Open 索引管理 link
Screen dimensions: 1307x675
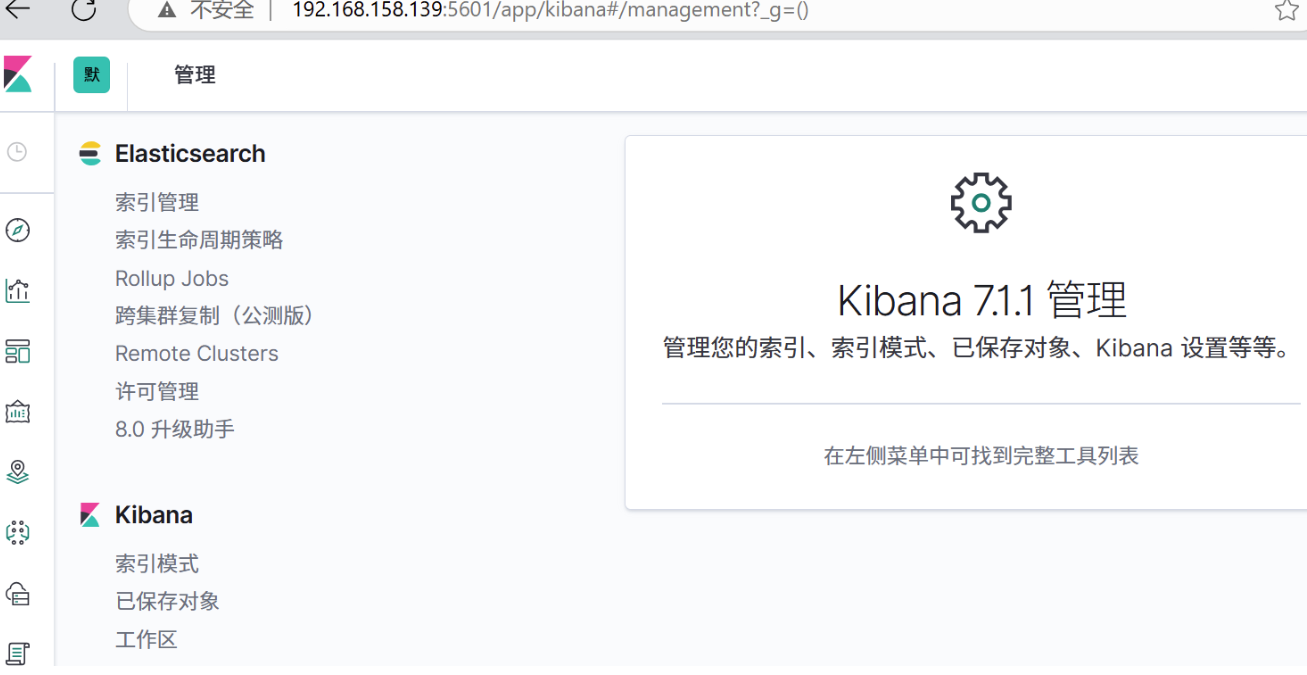click(157, 202)
